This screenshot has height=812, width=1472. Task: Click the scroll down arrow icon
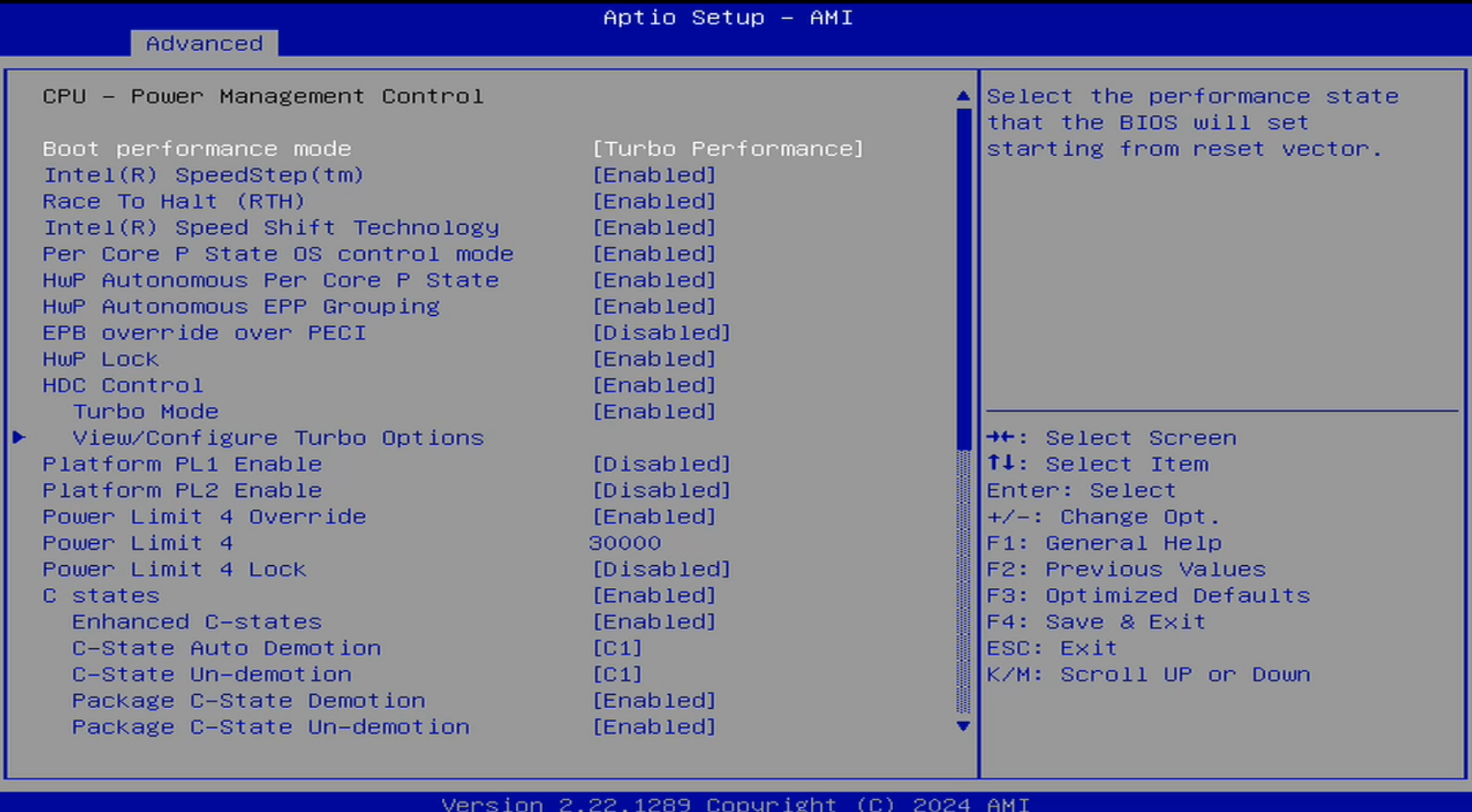tap(963, 726)
